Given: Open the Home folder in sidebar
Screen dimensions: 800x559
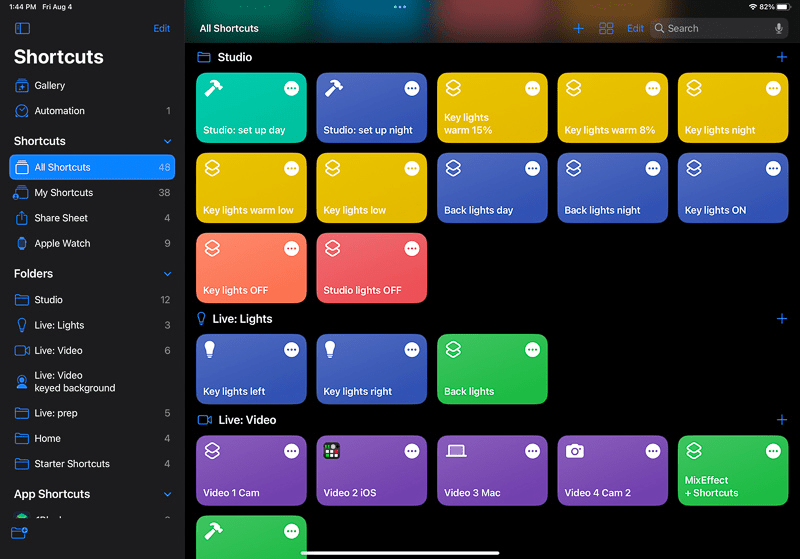Looking at the screenshot, I should coord(92,439).
